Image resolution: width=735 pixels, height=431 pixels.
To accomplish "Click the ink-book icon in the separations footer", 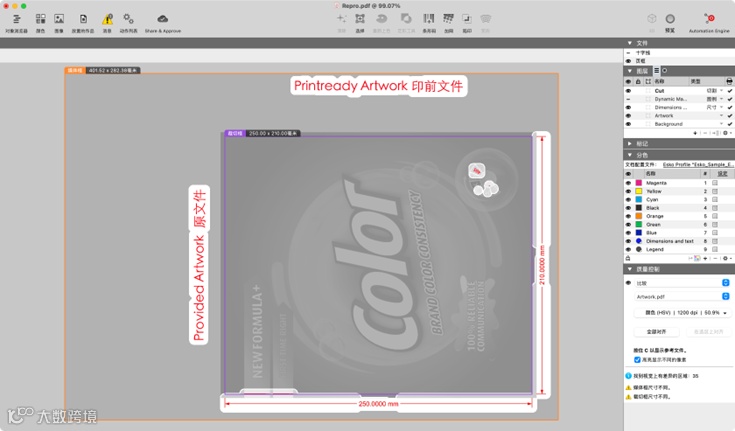I will pos(697,258).
